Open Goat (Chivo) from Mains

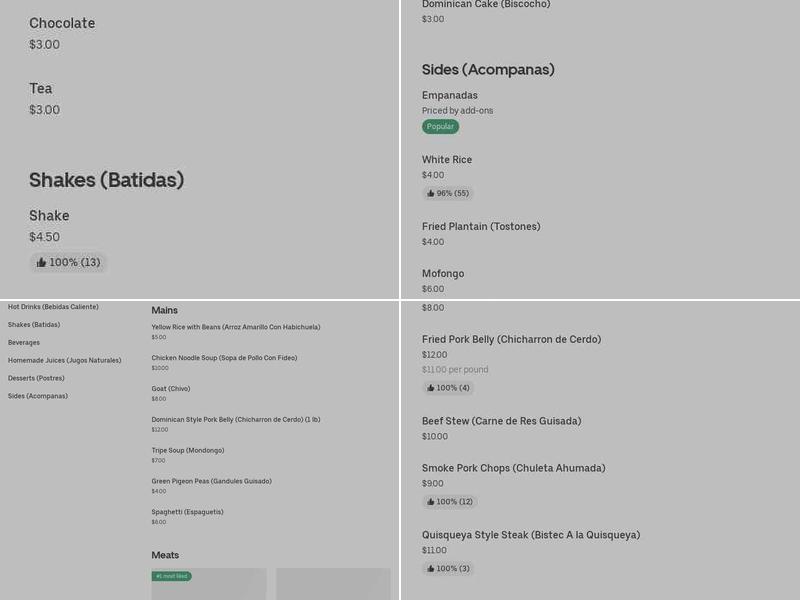coord(171,389)
